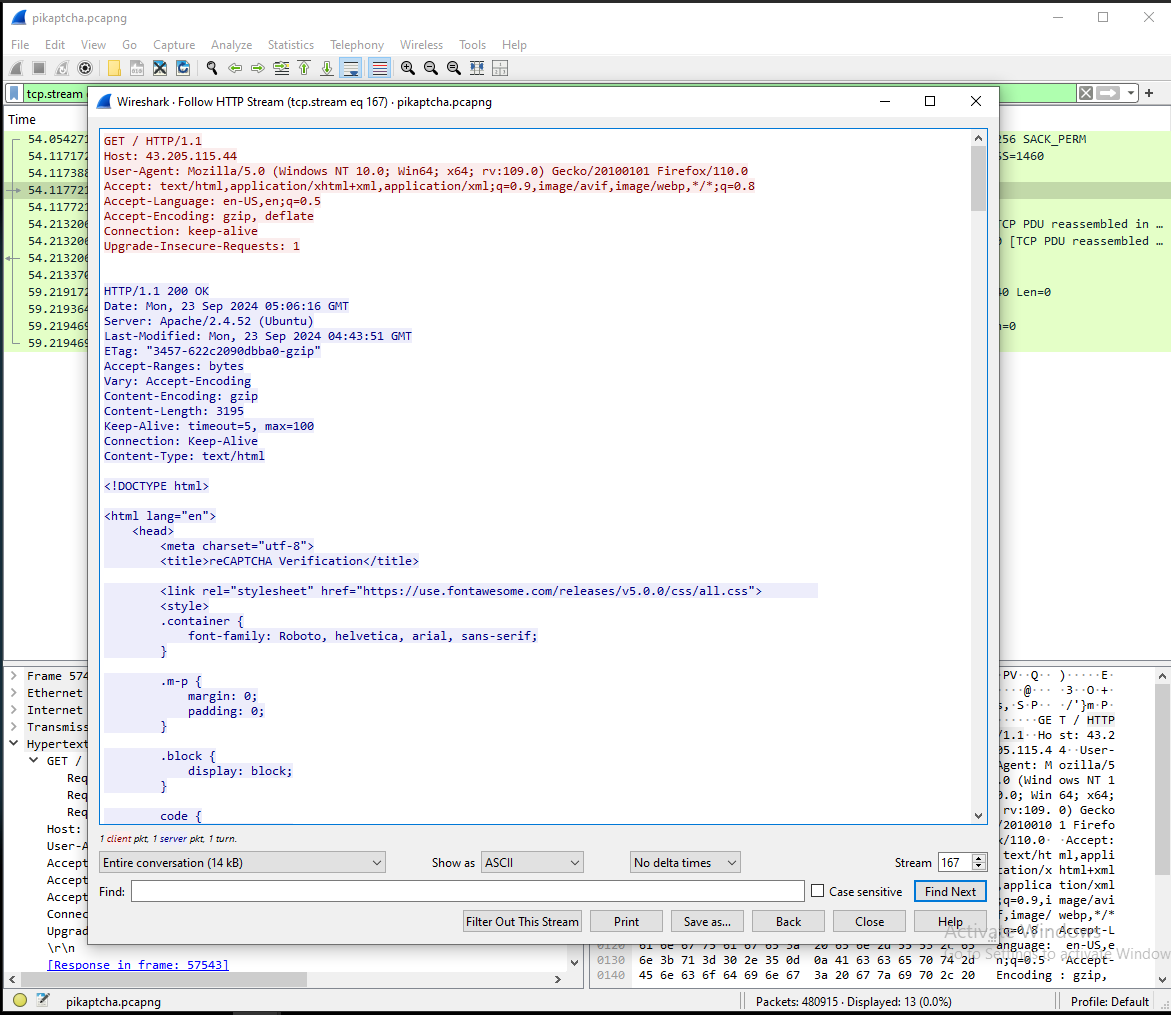Click the Close button in stream dialog
This screenshot has width=1171, height=1015.
coord(869,922)
